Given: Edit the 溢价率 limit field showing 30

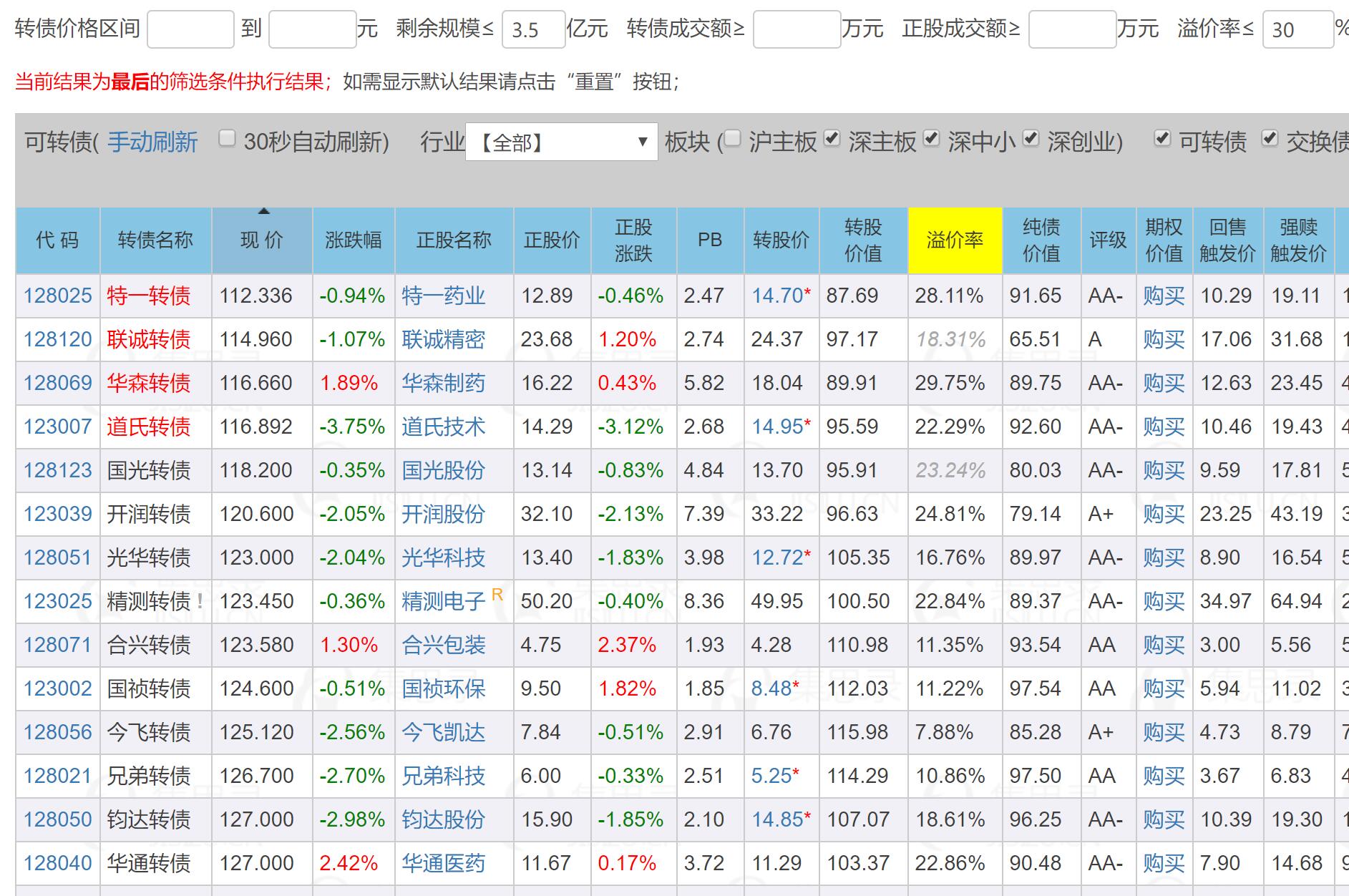Looking at the screenshot, I should pos(1298,29).
